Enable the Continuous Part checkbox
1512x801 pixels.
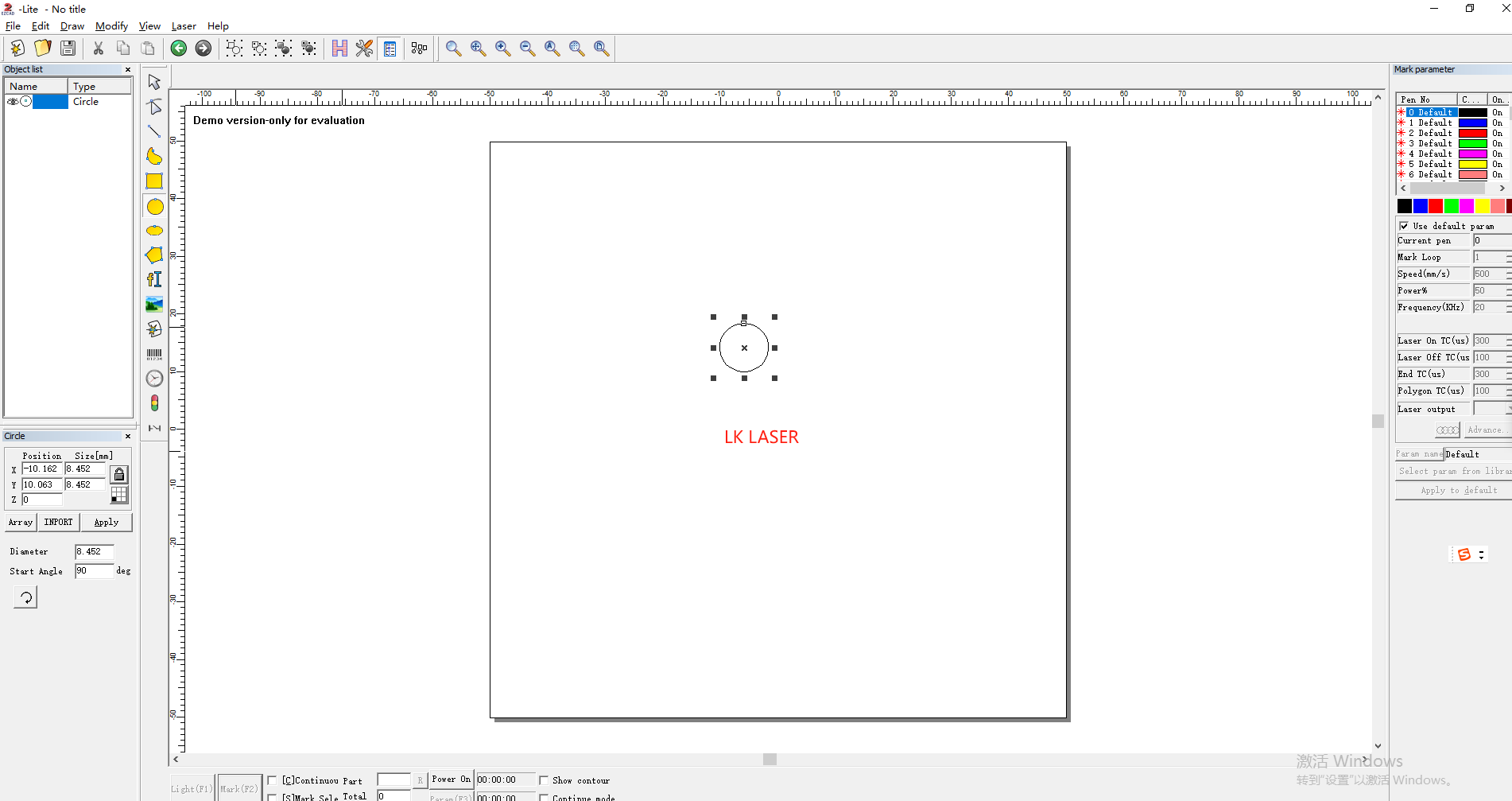(273, 780)
